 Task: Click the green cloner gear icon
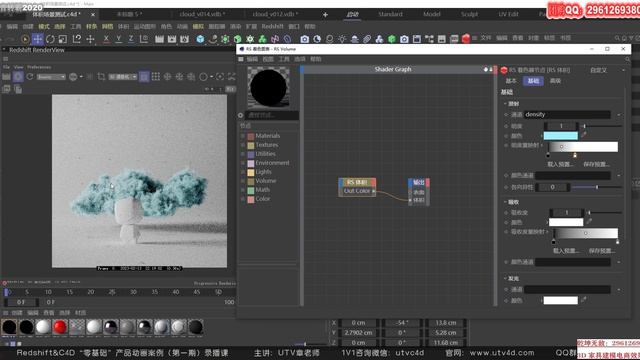pos(250,39)
